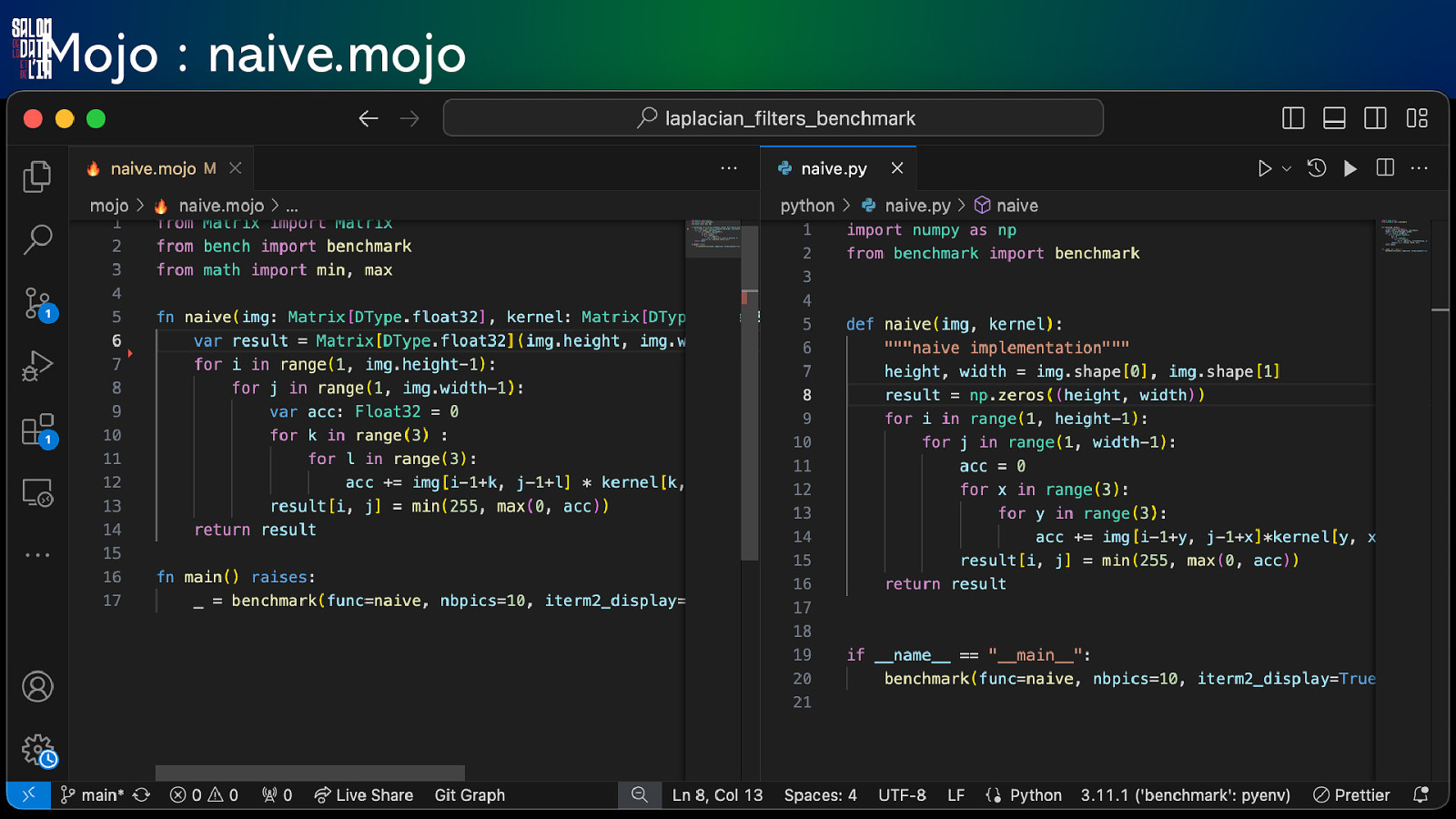Toggle the secondary side bar layout
The image size is (1456, 819).
pos(1375,118)
